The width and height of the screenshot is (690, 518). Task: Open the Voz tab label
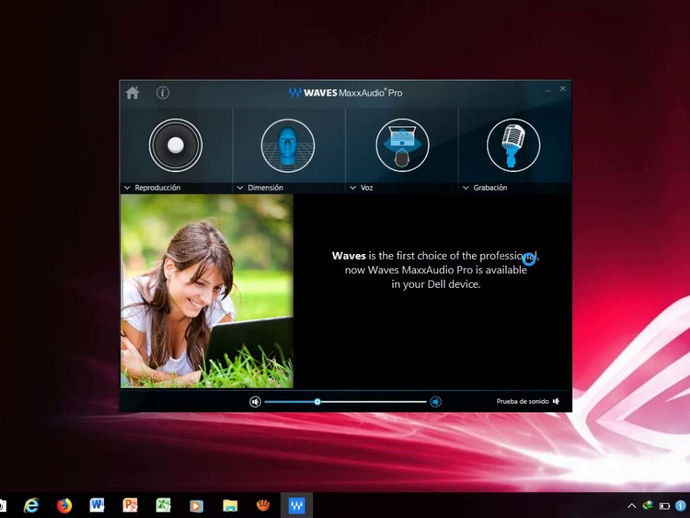pyautogui.click(x=367, y=188)
